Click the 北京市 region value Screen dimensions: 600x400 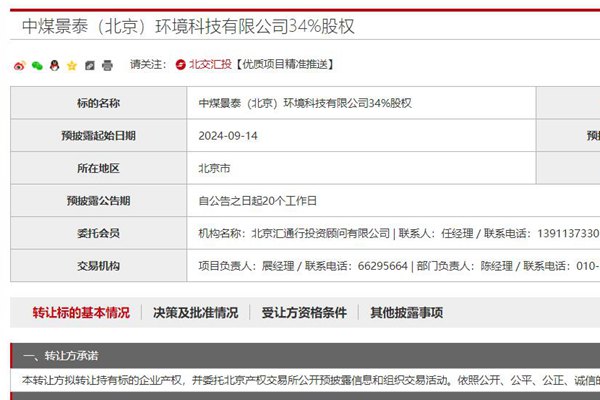point(215,168)
